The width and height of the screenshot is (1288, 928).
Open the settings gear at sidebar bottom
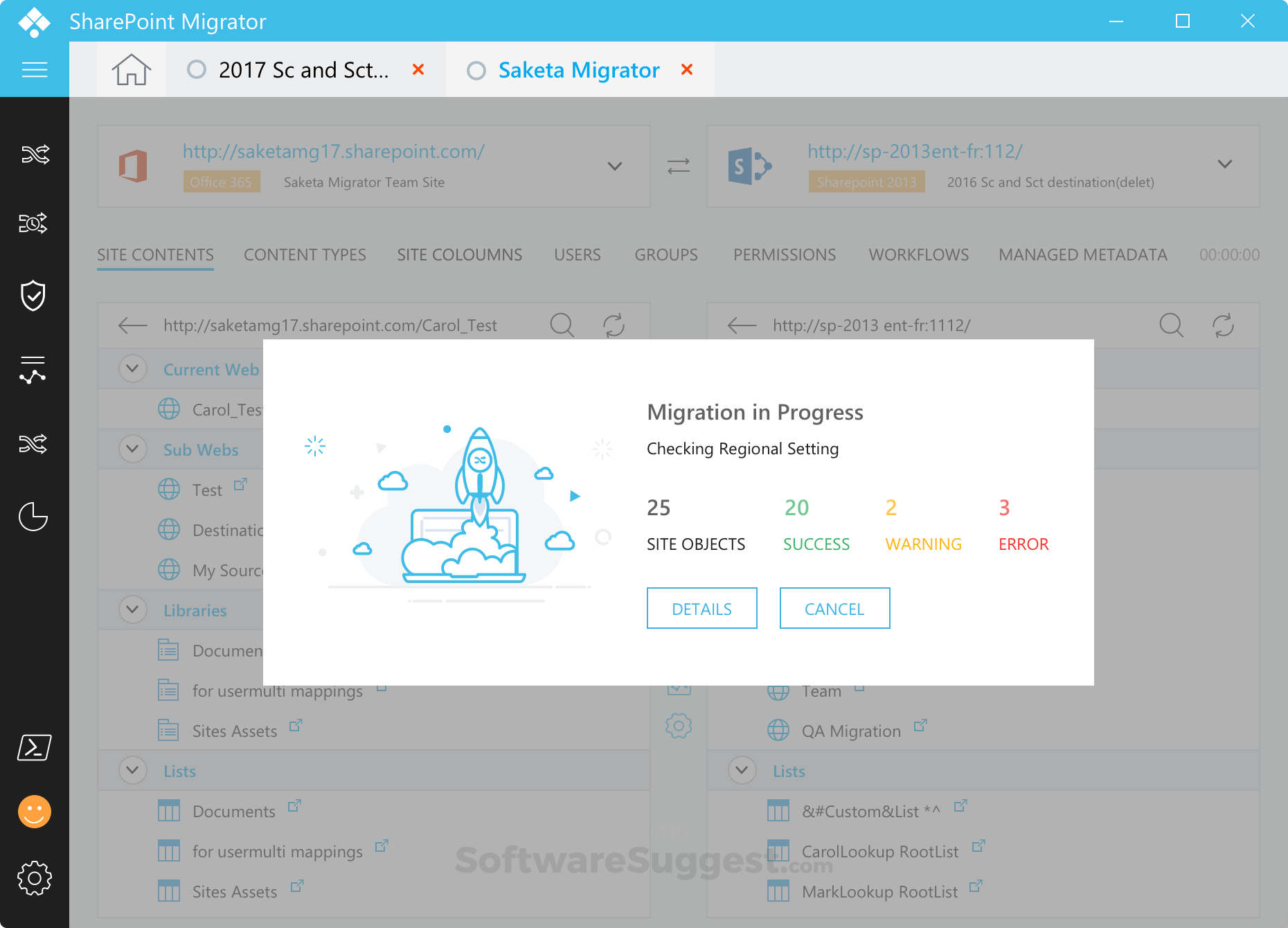(x=34, y=877)
